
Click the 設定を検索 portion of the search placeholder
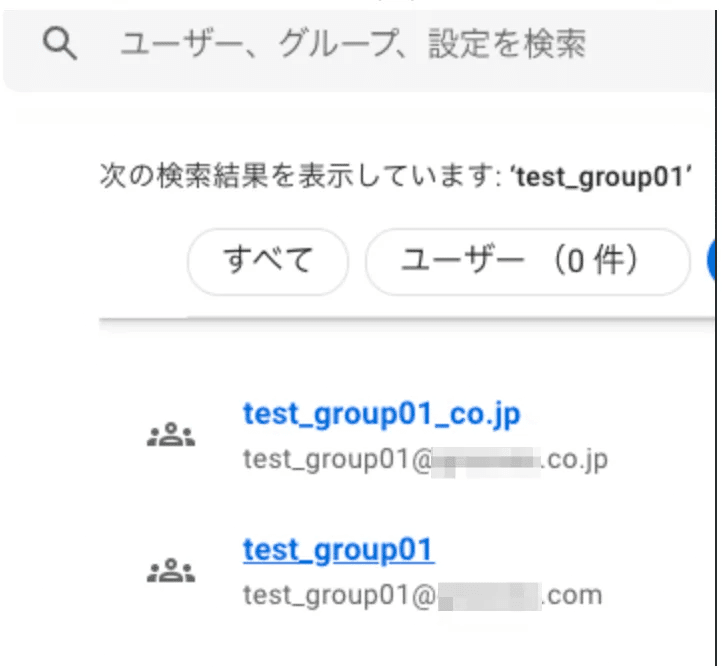[x=507, y=44]
